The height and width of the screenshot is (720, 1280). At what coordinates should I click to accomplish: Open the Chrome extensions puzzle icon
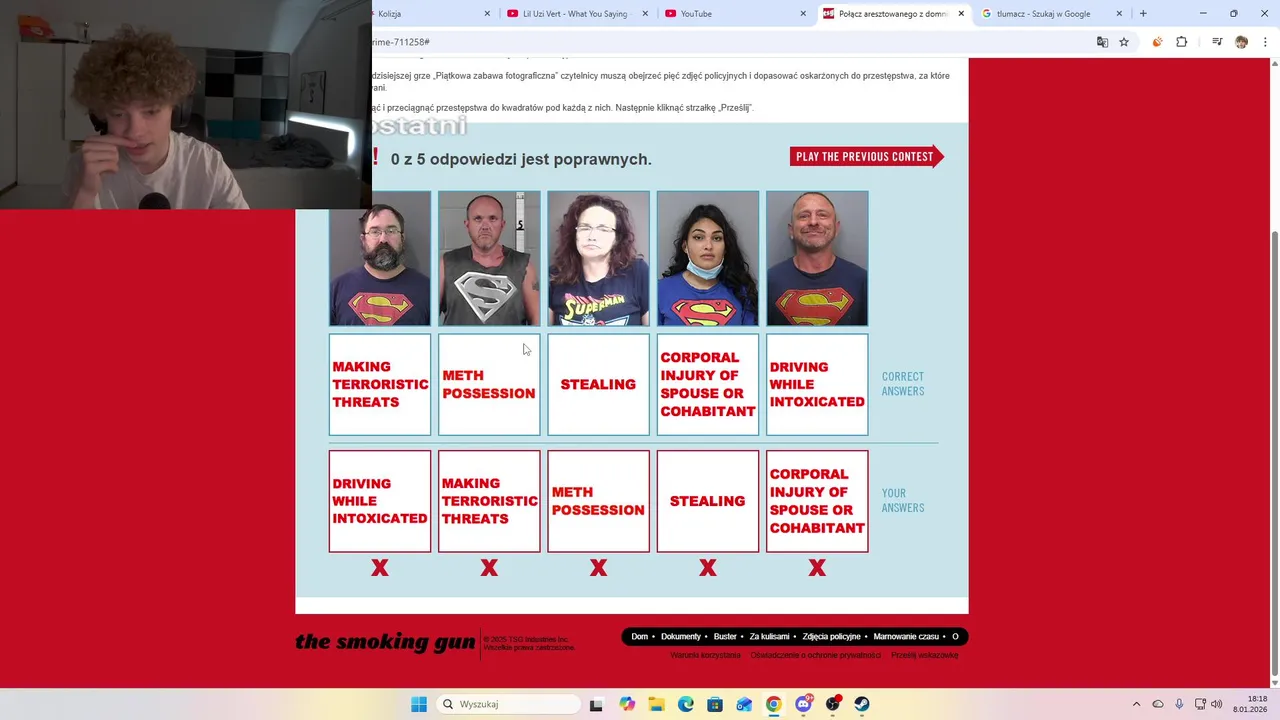[x=1181, y=42]
